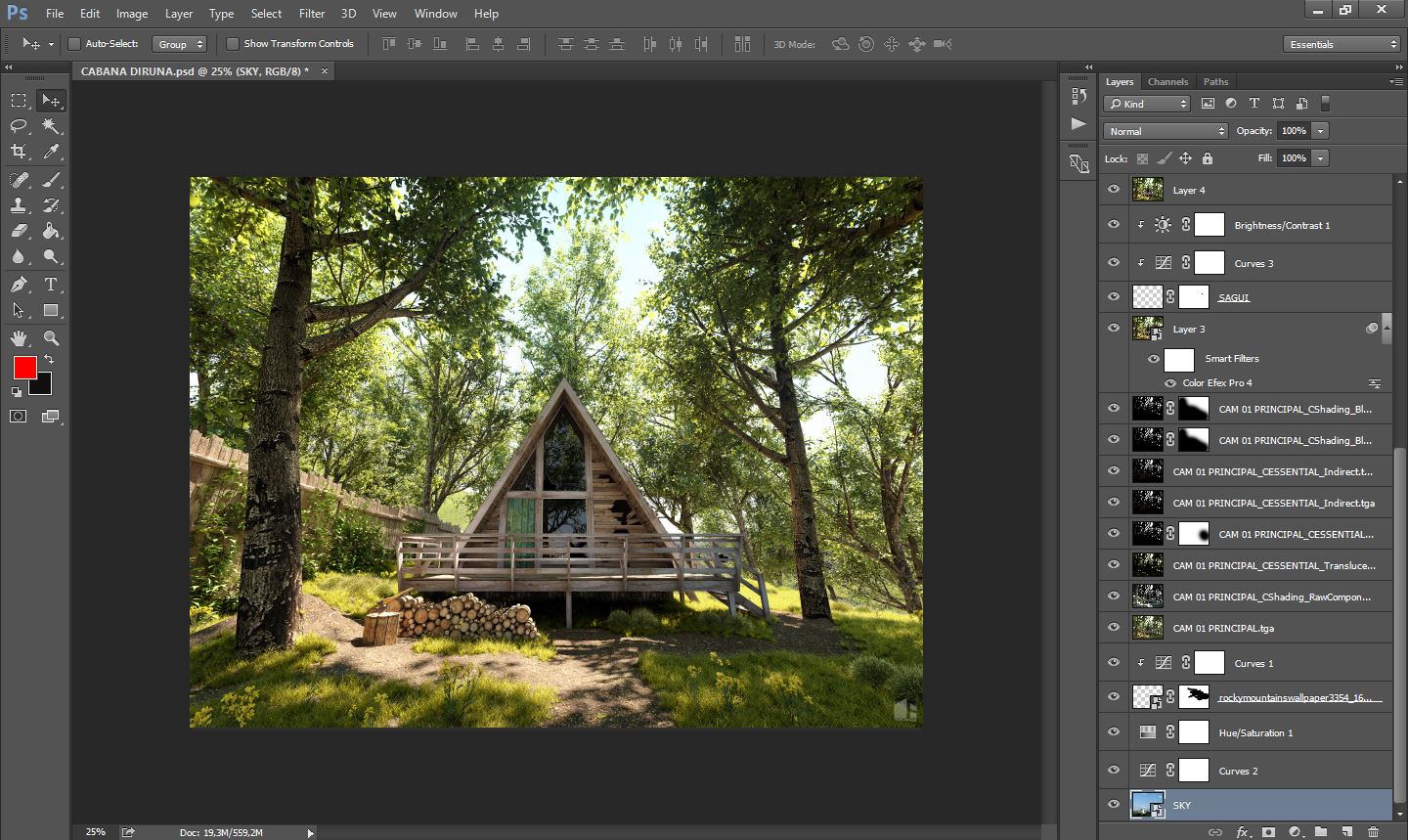
Task: Select the Horizontal Type tool
Action: click(51, 285)
